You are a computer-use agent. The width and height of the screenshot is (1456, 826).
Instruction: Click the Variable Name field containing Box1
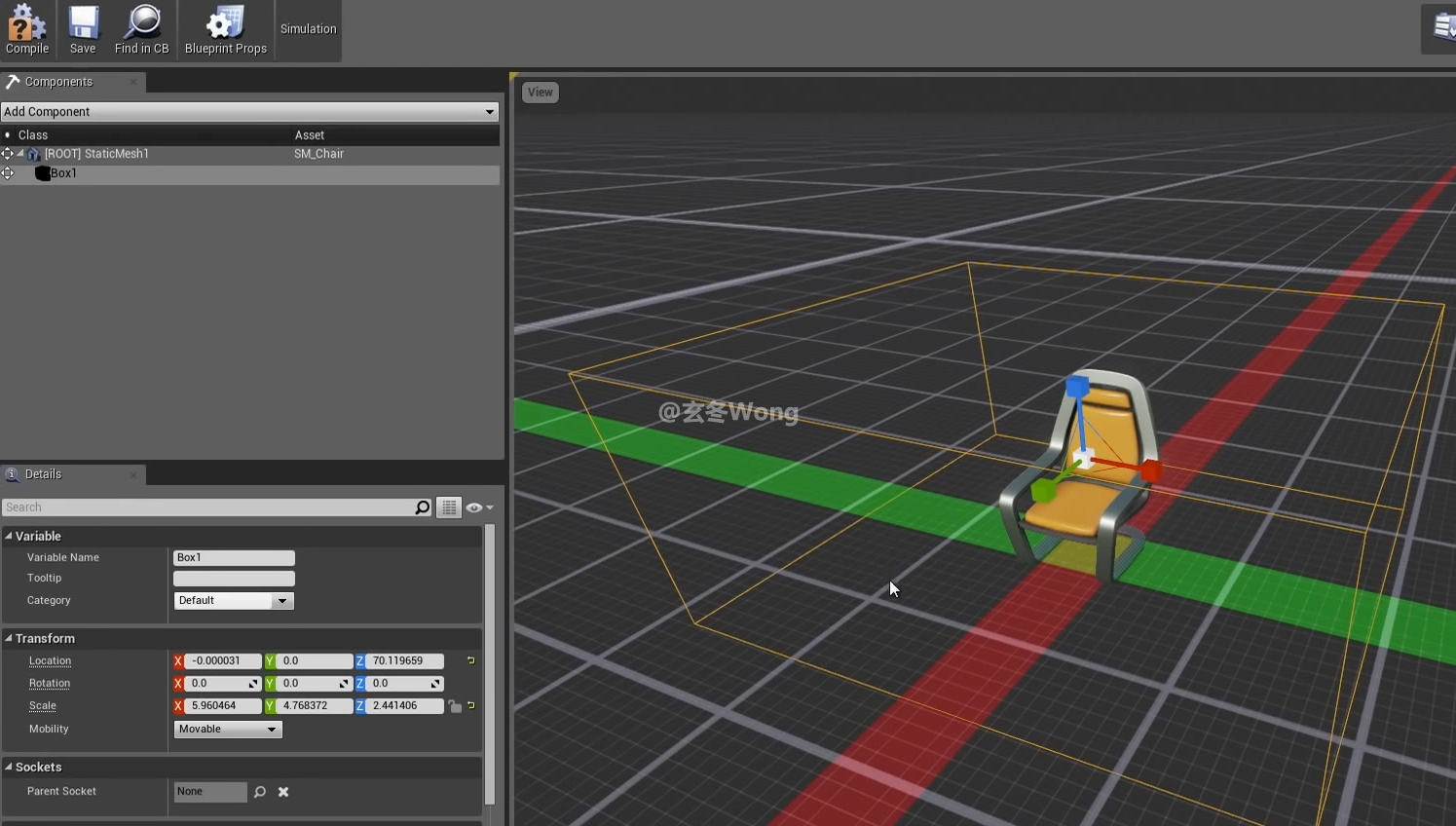(234, 558)
